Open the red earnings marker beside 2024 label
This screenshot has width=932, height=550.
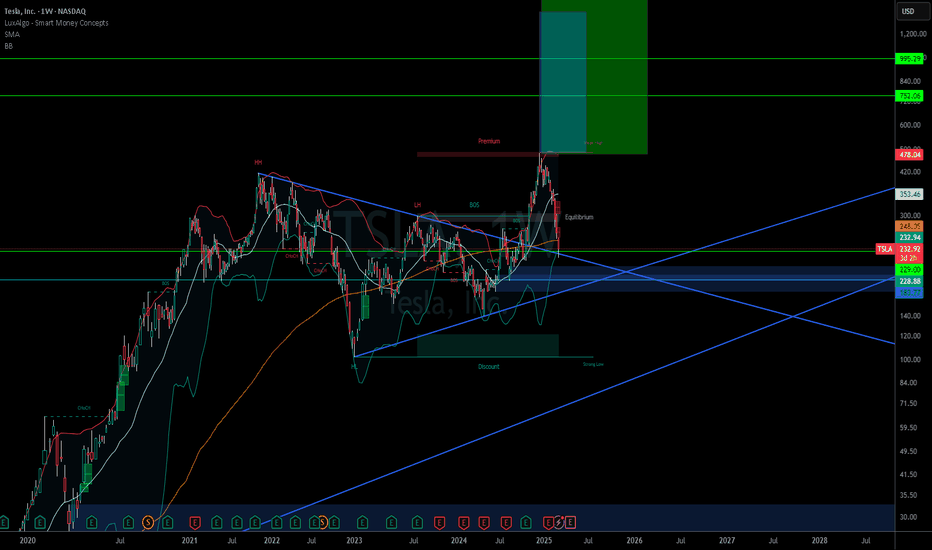coord(463,523)
